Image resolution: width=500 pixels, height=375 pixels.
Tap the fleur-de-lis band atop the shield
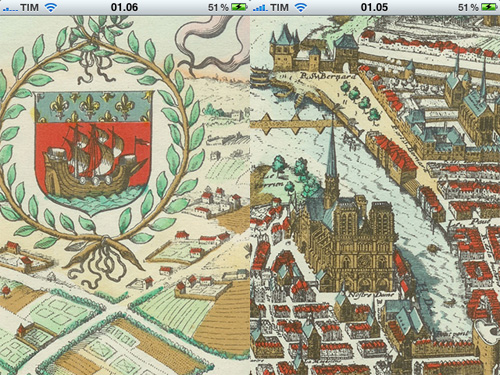[94, 107]
